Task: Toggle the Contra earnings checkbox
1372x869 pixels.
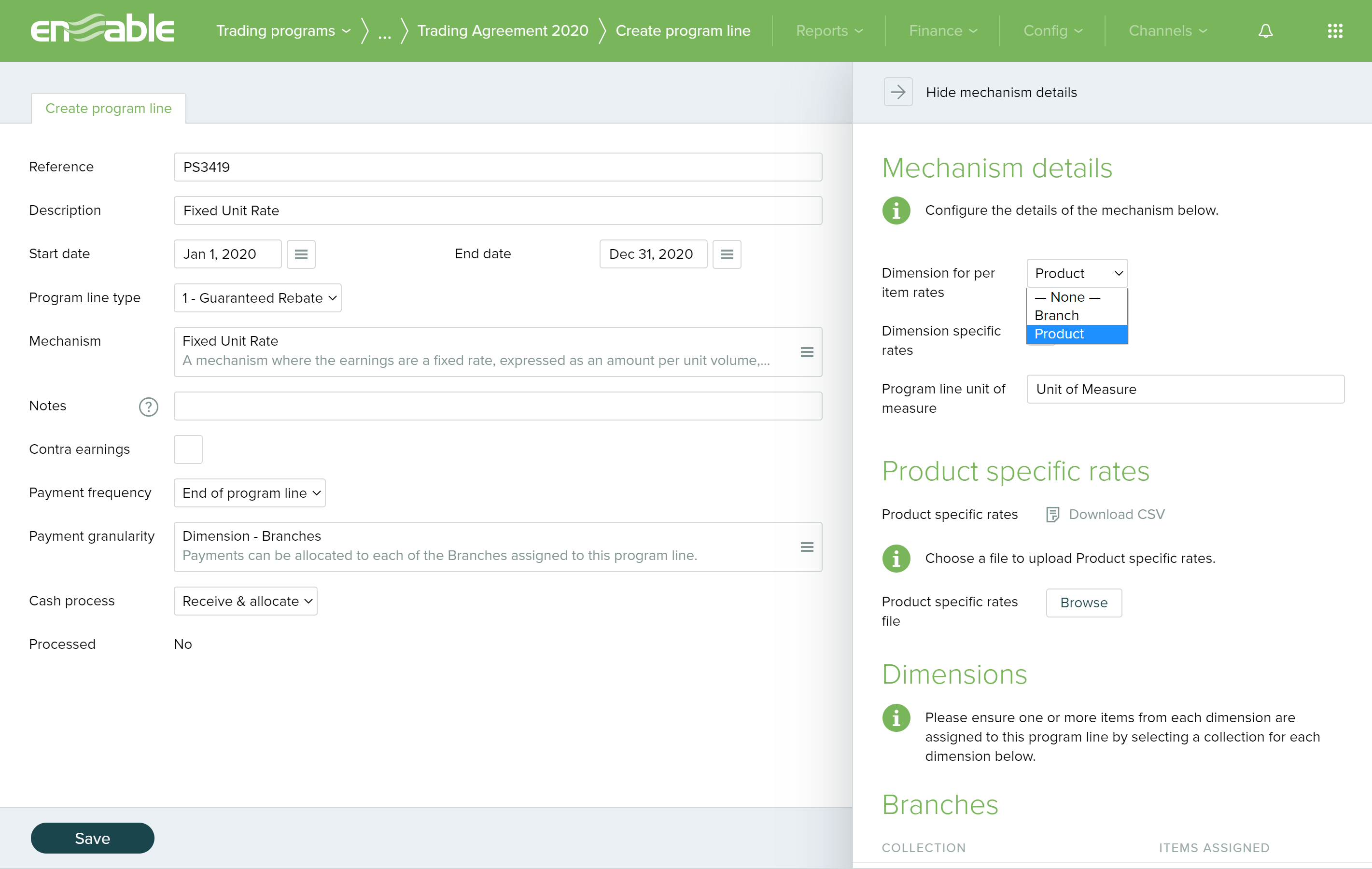Action: pos(188,449)
